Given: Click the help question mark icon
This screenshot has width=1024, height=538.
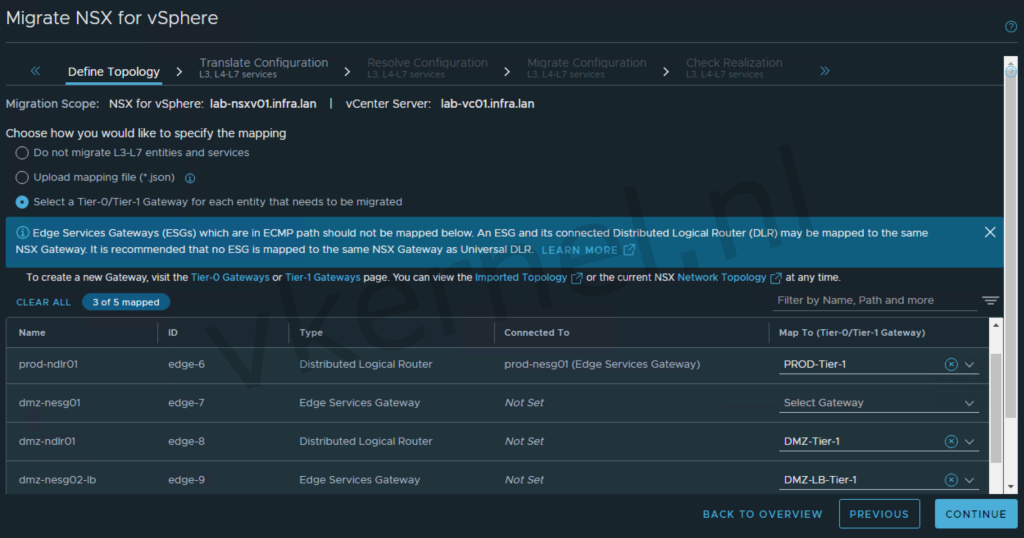Looking at the screenshot, I should pyautogui.click(x=1010, y=27).
